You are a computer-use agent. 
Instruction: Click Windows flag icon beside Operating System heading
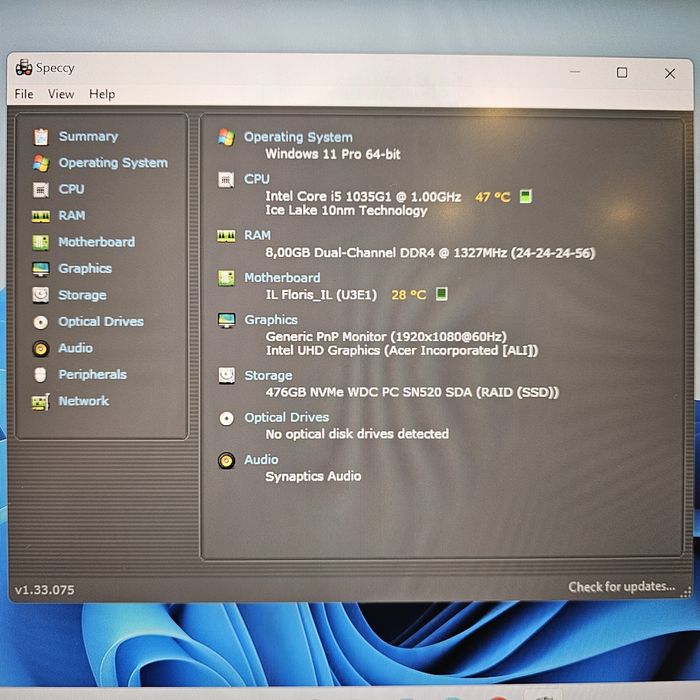[226, 138]
